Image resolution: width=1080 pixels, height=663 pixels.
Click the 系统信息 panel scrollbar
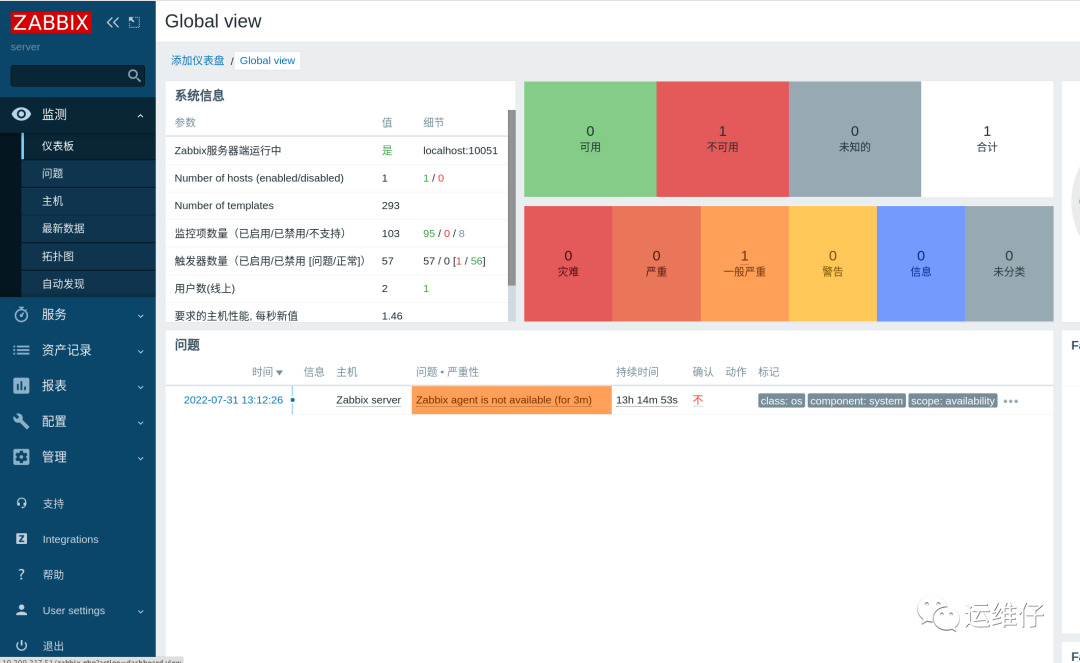[x=512, y=198]
